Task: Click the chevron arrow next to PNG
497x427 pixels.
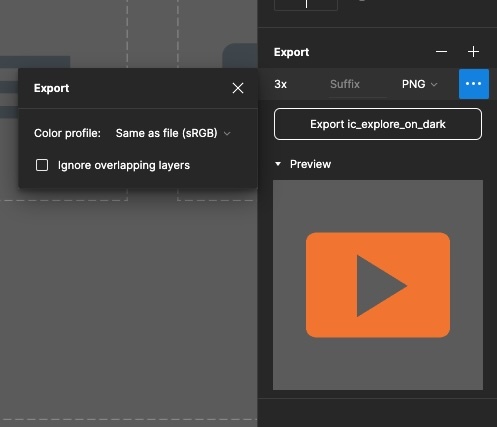Action: pyautogui.click(x=434, y=85)
